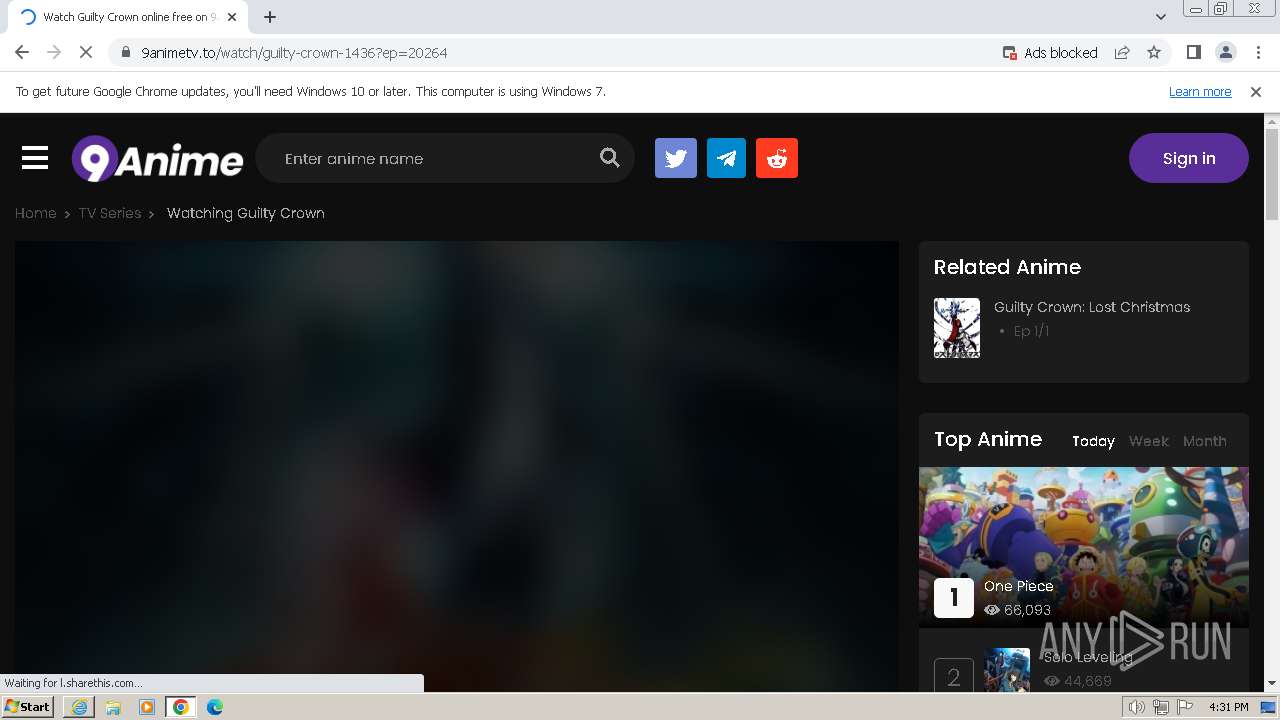Go to Home breadcrumb
Viewport: 1280px width, 720px height.
pyautogui.click(x=35, y=213)
